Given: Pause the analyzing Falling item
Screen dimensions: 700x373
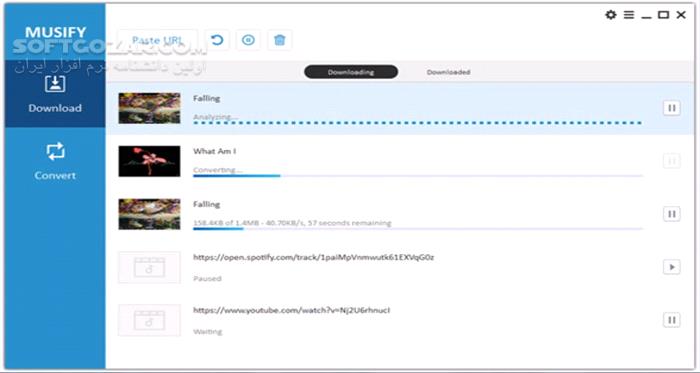Looking at the screenshot, I should (671, 108).
